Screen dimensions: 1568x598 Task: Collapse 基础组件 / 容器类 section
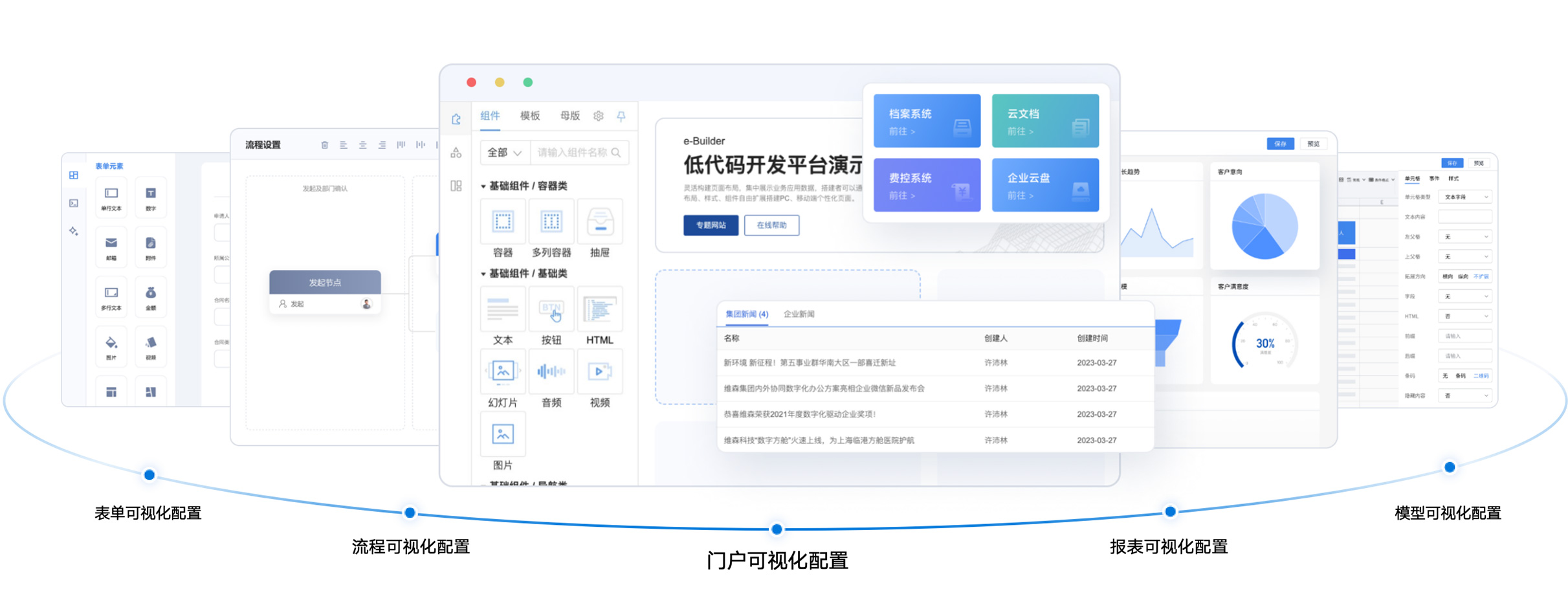483,186
